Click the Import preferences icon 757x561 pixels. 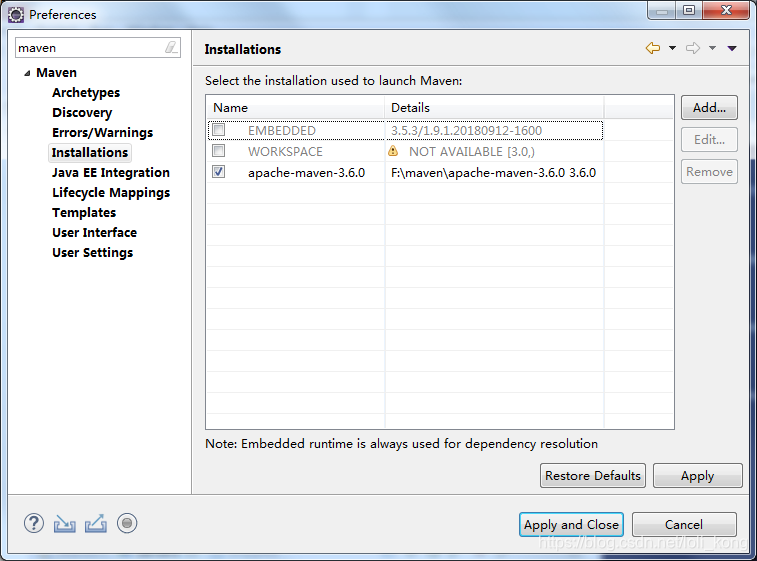point(64,523)
